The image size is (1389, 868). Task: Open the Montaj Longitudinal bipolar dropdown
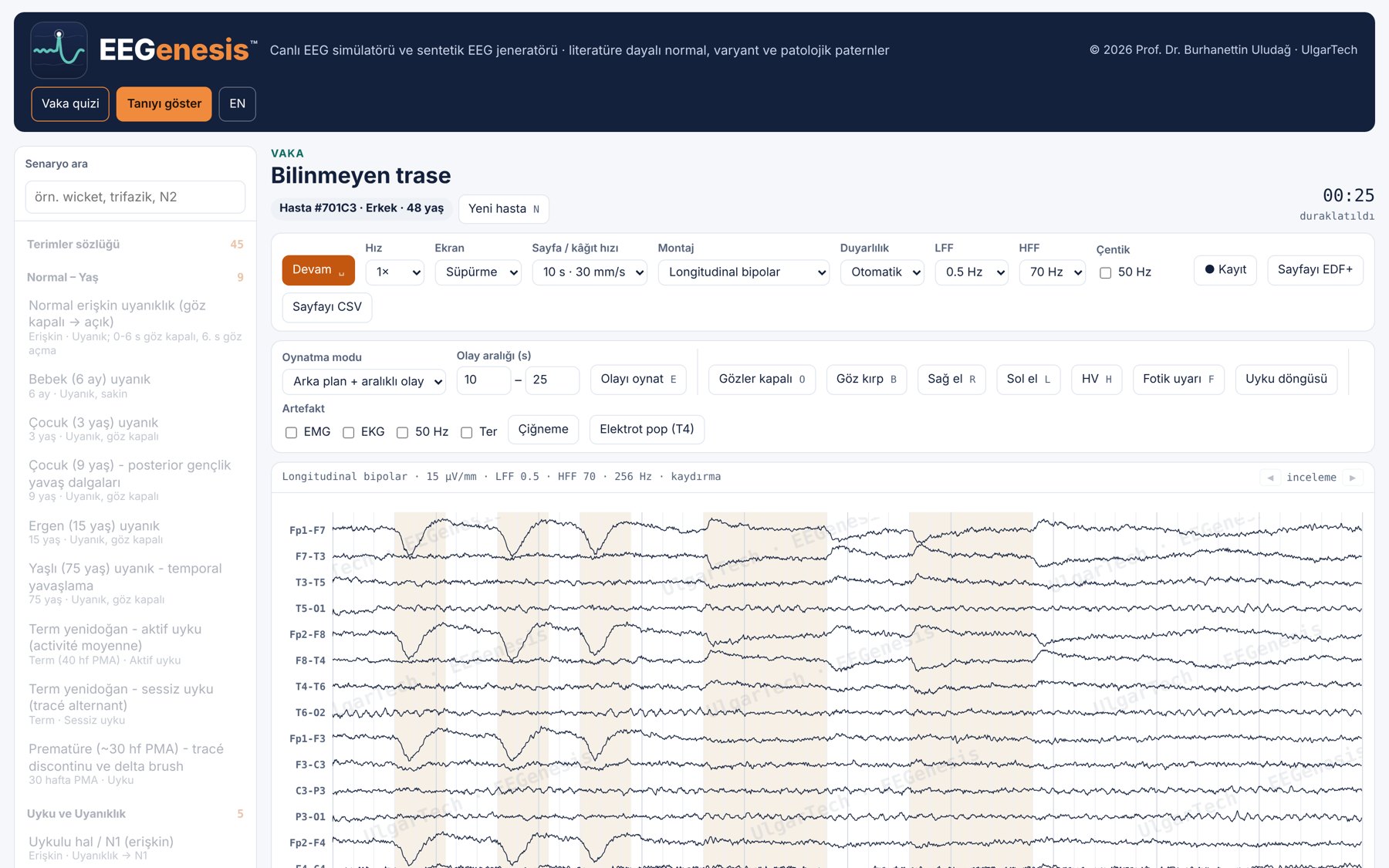click(743, 272)
